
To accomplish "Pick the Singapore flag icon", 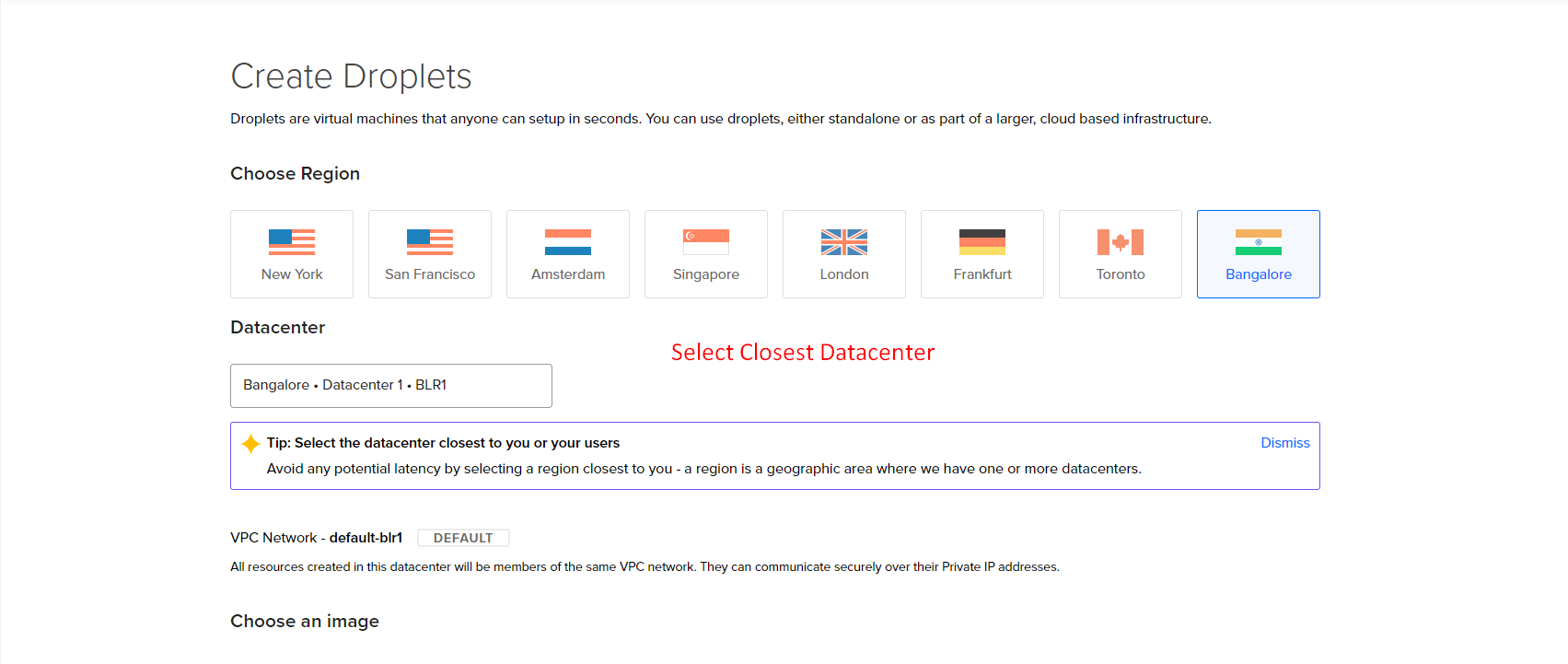I will [706, 242].
